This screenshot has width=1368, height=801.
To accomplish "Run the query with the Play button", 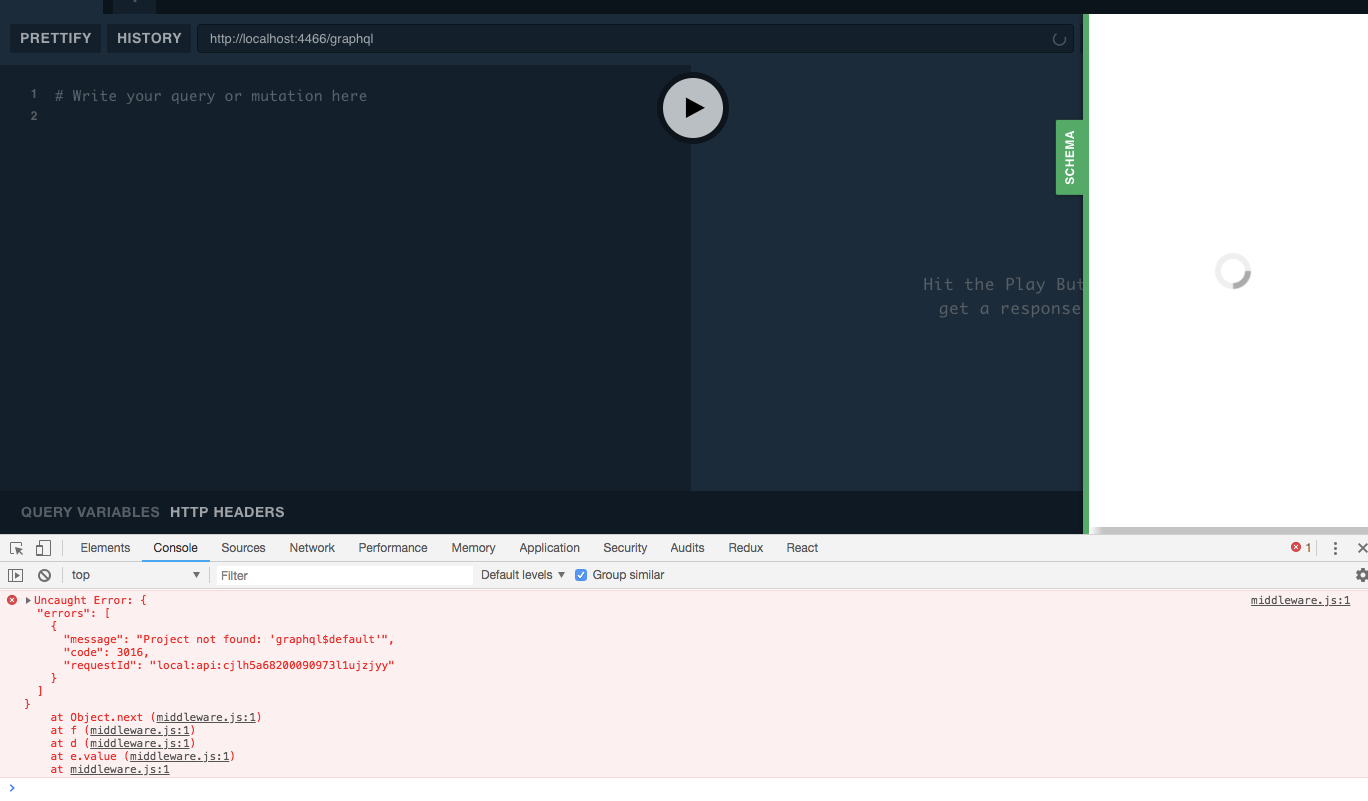I will point(693,108).
